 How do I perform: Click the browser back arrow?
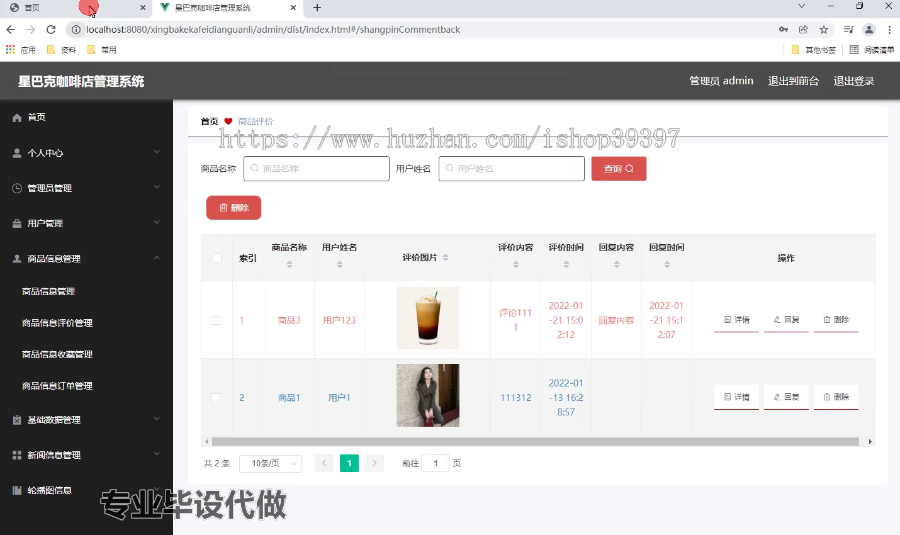point(11,29)
